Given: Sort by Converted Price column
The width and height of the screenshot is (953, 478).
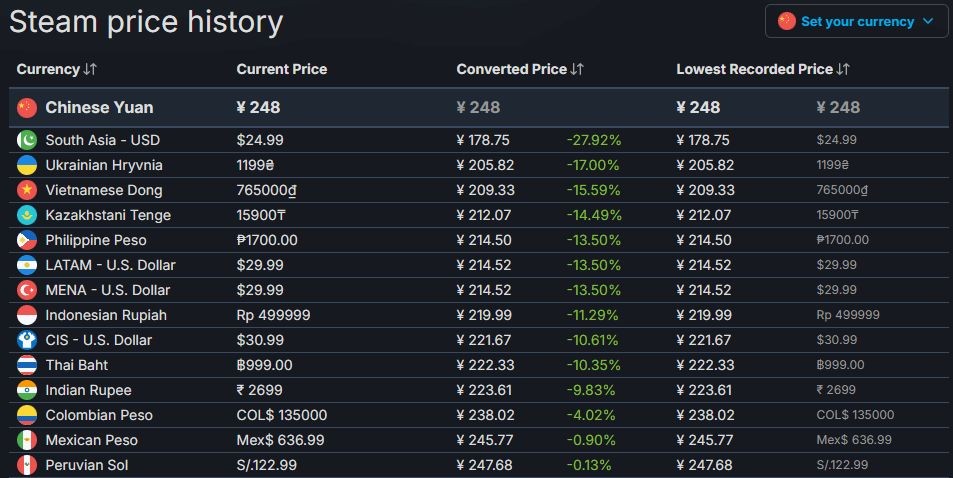Looking at the screenshot, I should point(520,69).
